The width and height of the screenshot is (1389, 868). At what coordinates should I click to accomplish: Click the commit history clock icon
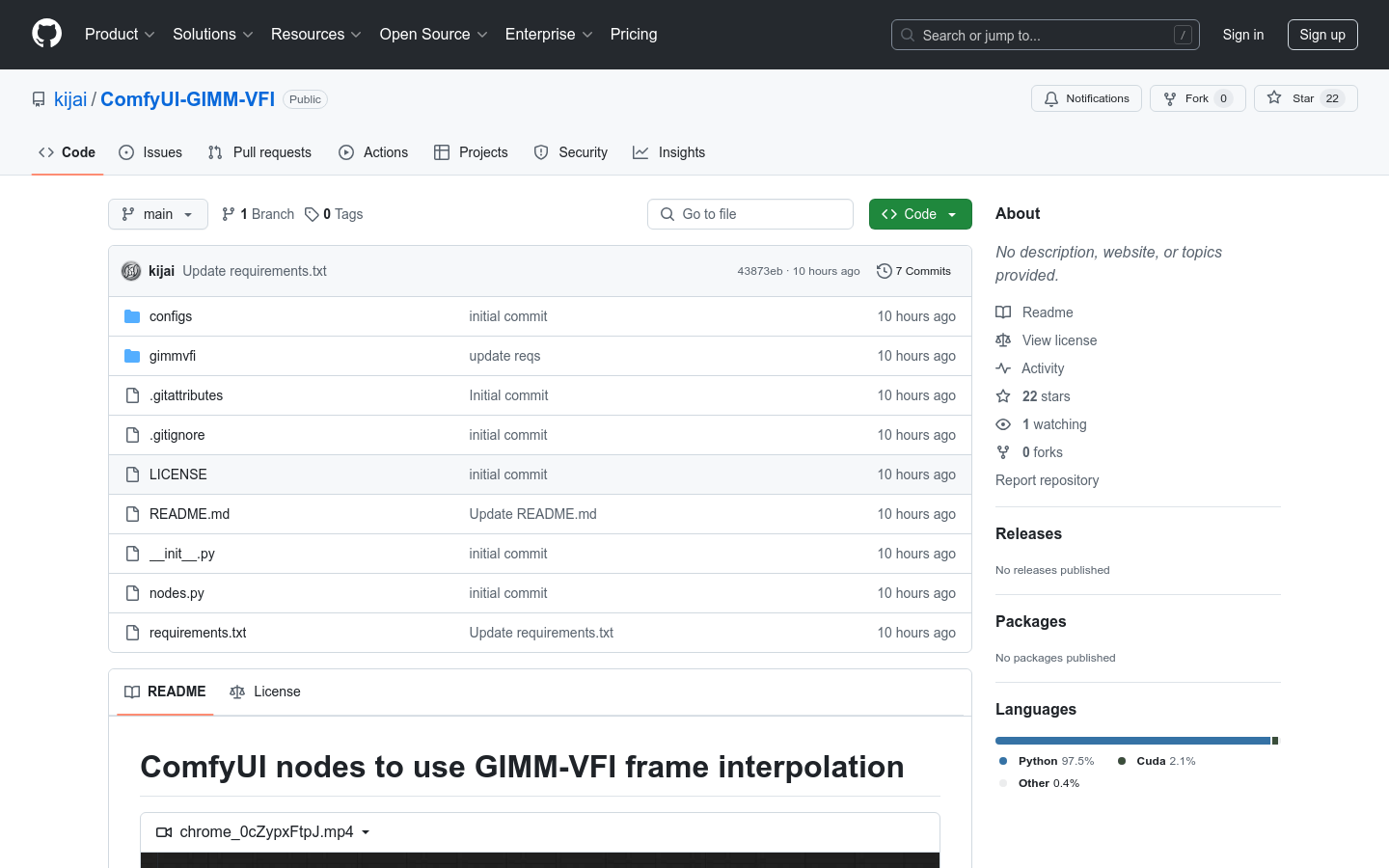884,271
